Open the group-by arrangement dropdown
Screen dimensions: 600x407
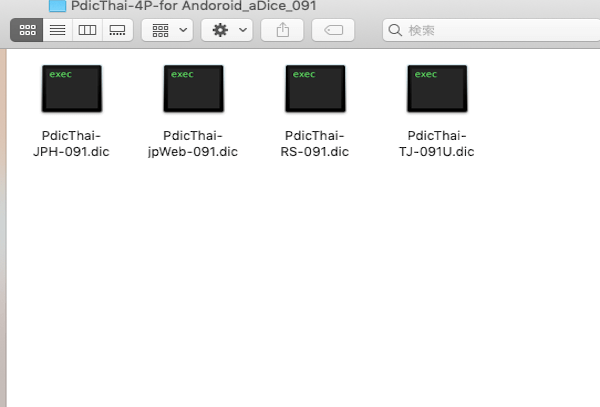(x=167, y=30)
